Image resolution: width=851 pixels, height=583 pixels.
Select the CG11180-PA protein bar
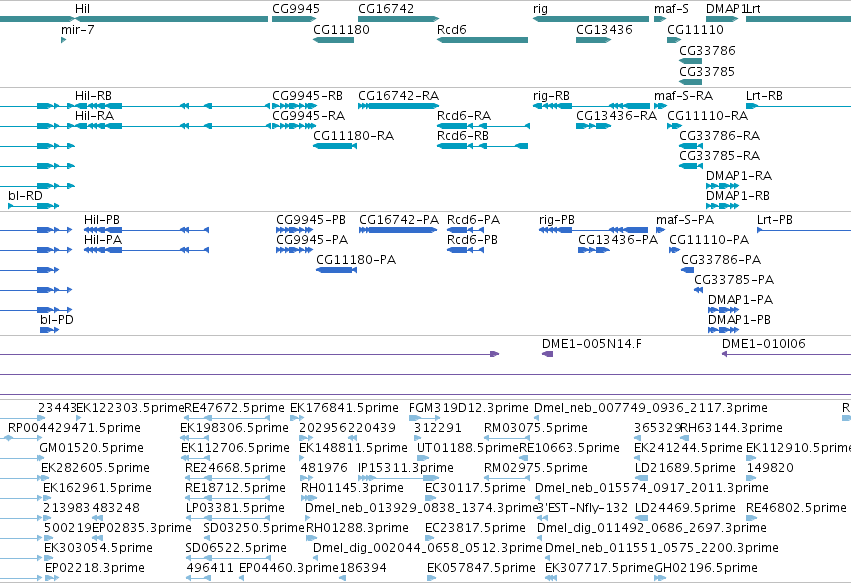pos(336,270)
